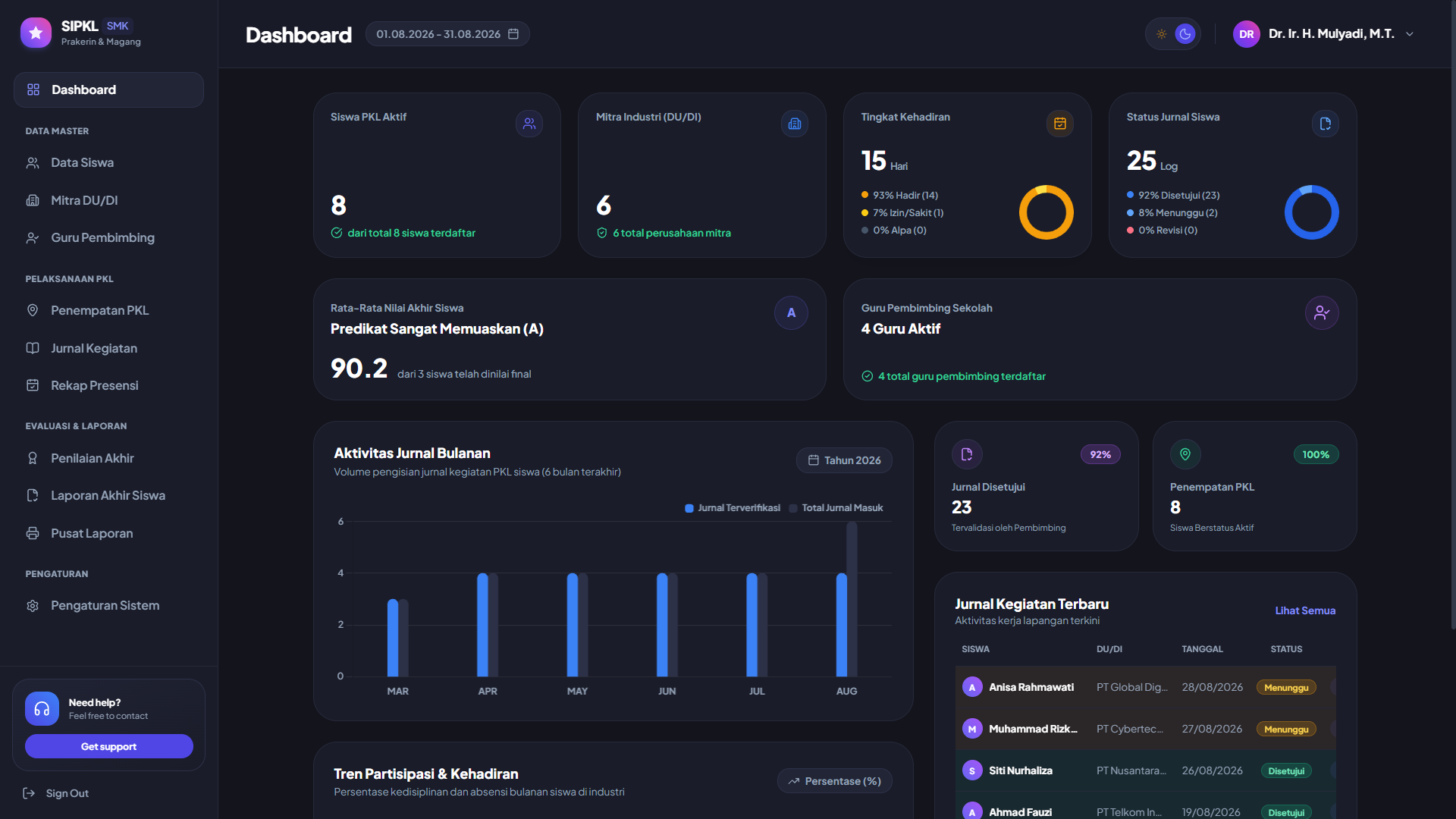
Task: Click the Guru Pembimbing Sekolah user-check icon
Action: [1322, 312]
